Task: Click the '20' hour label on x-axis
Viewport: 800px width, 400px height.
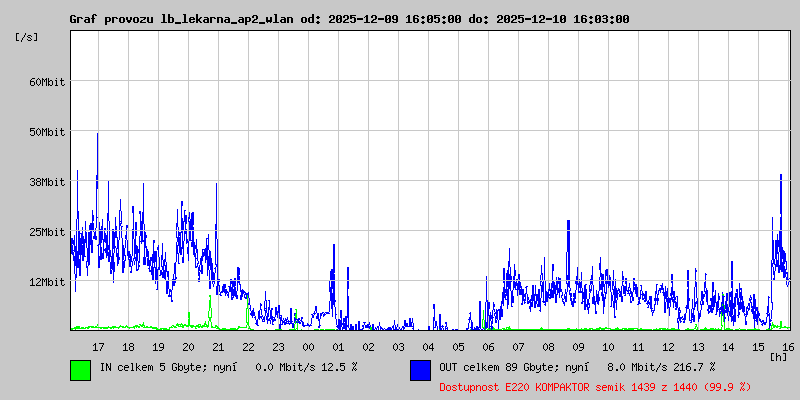Action: pos(188,347)
